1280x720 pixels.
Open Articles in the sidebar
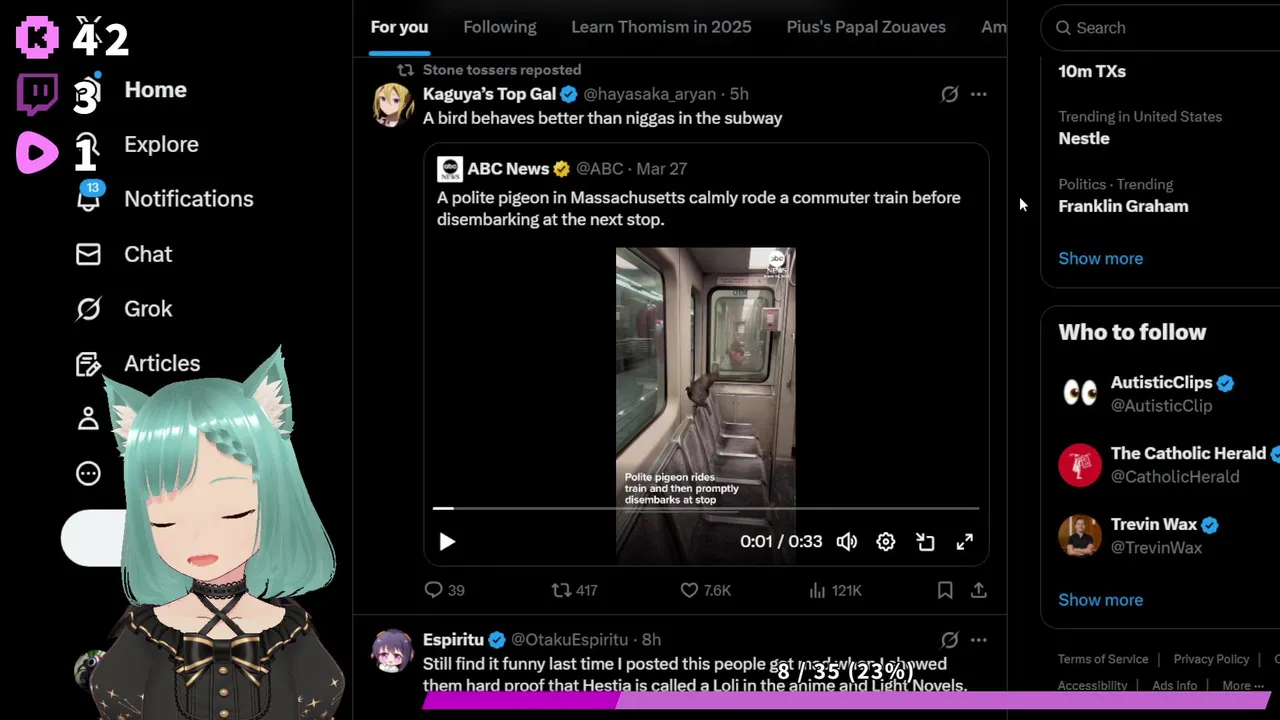(162, 363)
